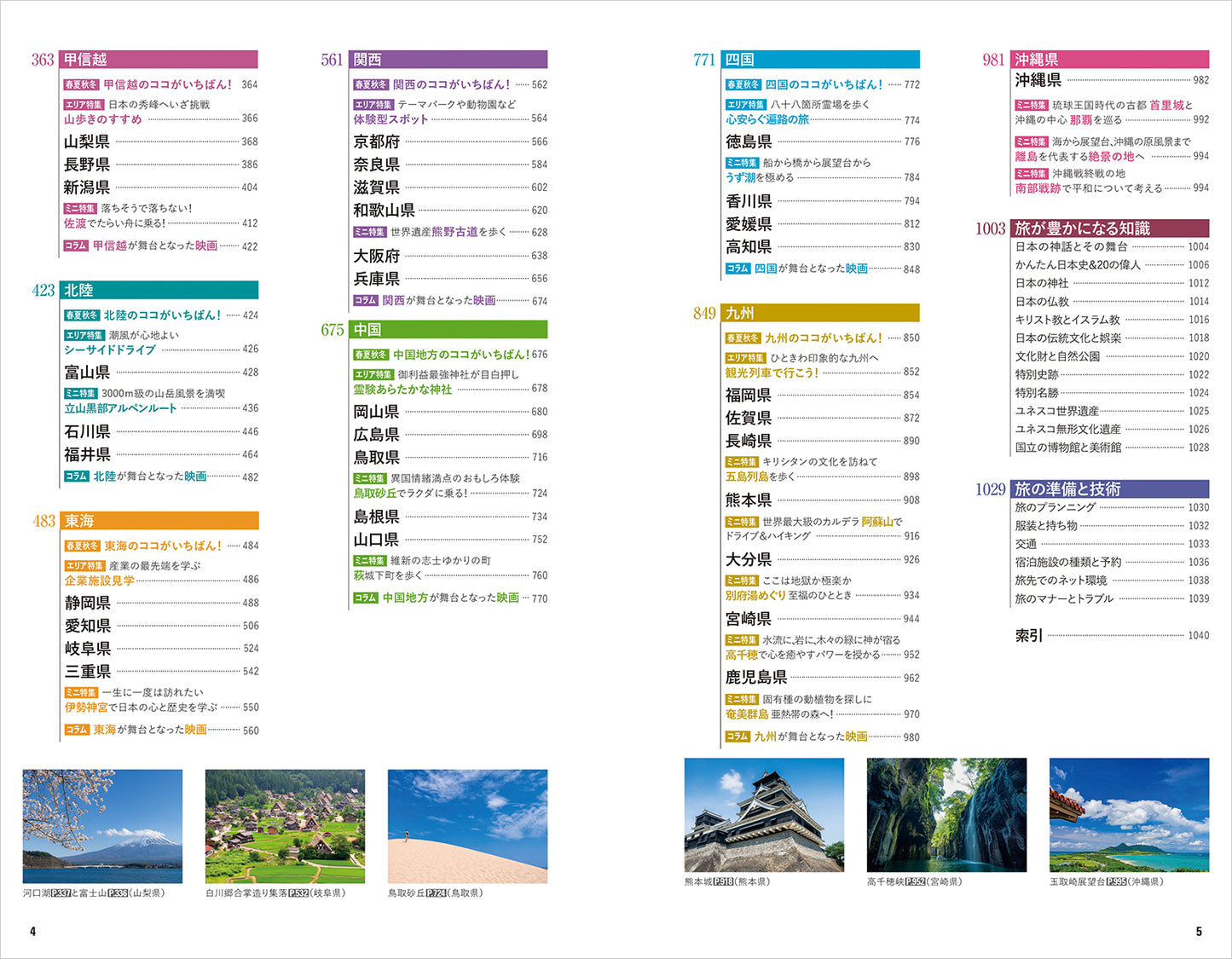Click the 春夏秋冬 badge in 九州 section
The height and width of the screenshot is (959, 1232).
click(x=743, y=338)
